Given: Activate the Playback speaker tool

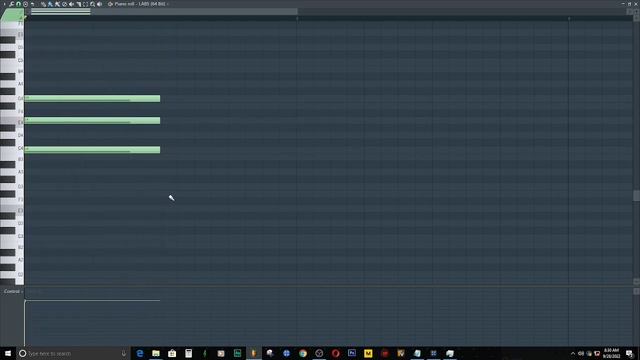Looking at the screenshot, I should click(100, 4).
